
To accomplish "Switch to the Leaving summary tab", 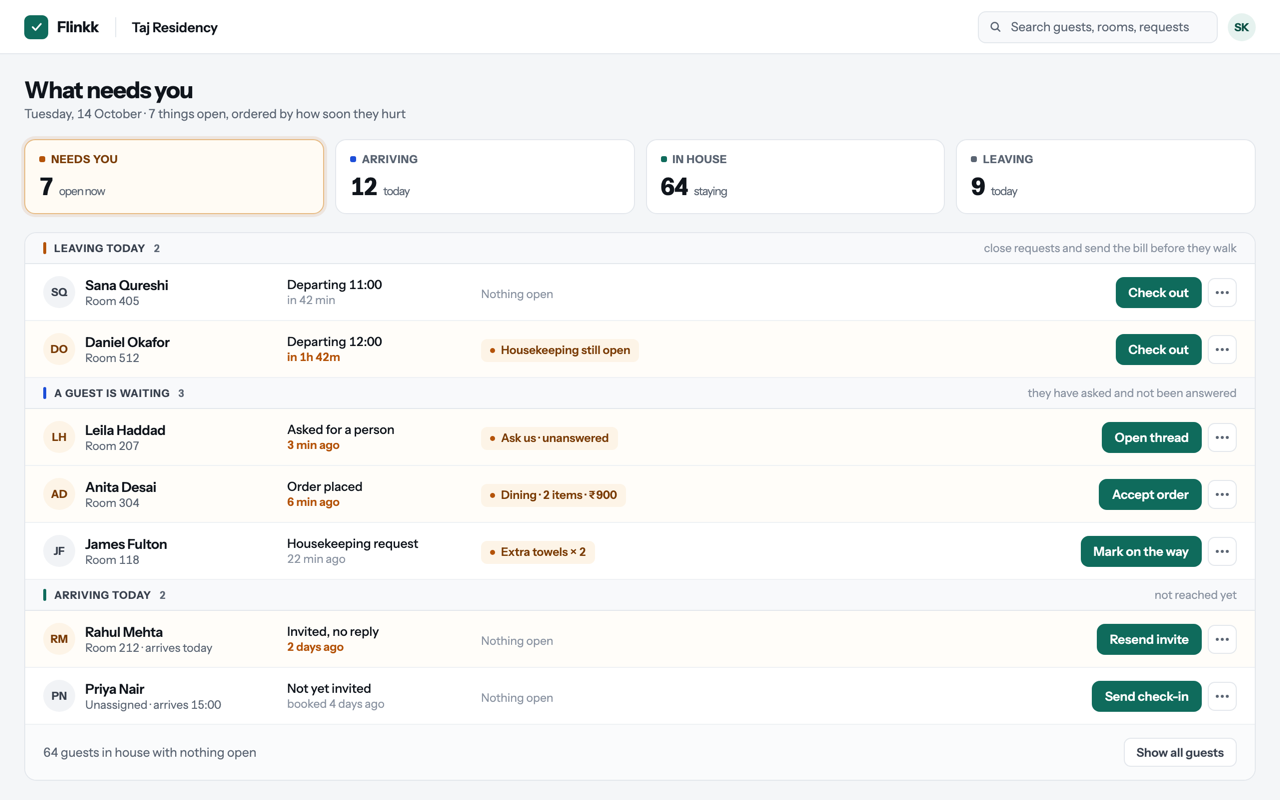I will coord(1106,177).
